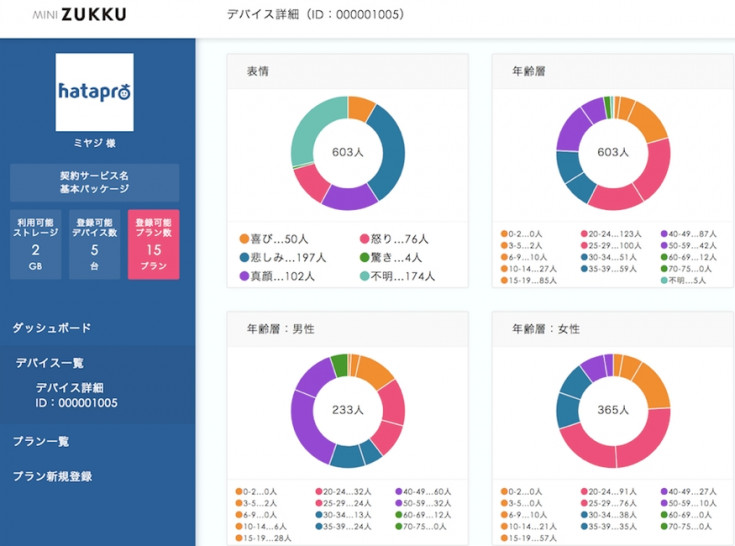735x546 pixels.
Task: Toggle the 怒り legend pink dot
Action: coord(363,239)
